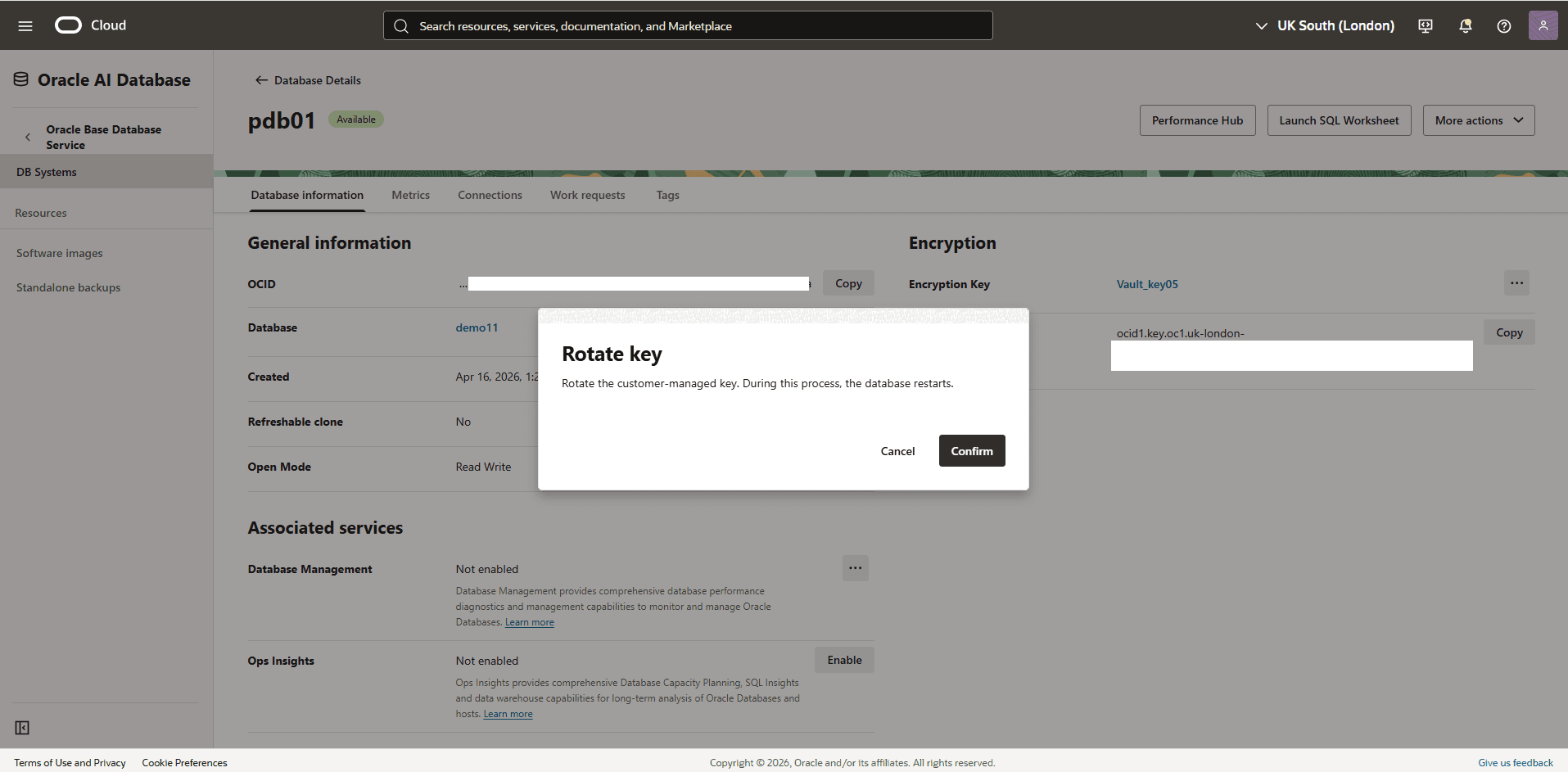The width and height of the screenshot is (1568, 772).
Task: Confirm the key rotation
Action: [x=972, y=451]
